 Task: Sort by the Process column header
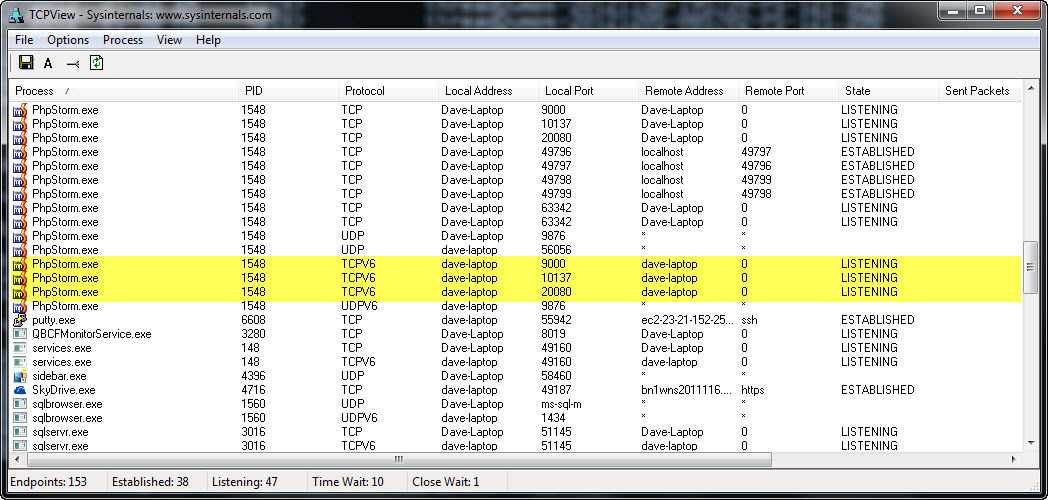(124, 91)
